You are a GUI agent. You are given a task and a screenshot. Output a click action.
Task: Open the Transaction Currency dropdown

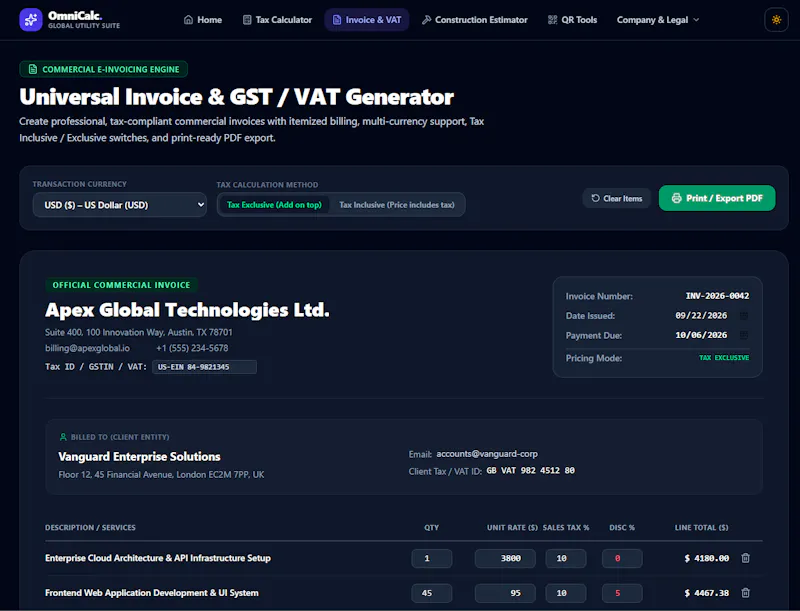pyautogui.click(x=119, y=205)
